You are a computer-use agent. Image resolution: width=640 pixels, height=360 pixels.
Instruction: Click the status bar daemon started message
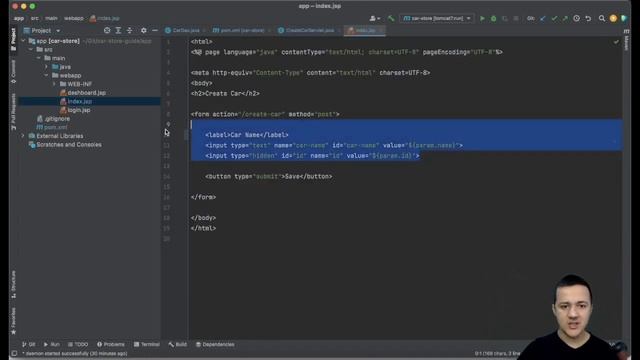(x=74, y=353)
